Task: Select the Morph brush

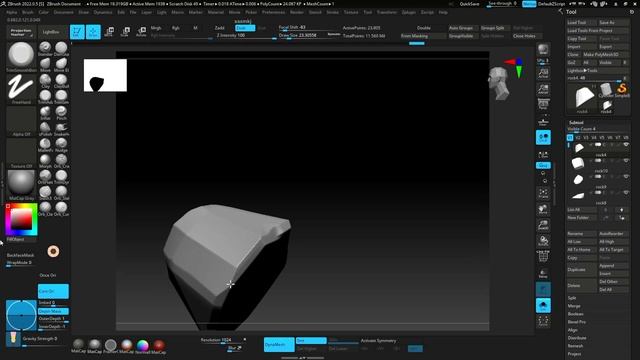Action: click(x=45, y=160)
